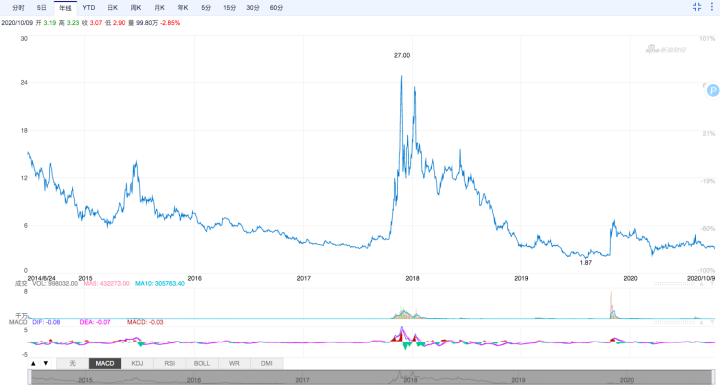Select the 30分 interval tab
Screen dimensions: 720x387
(x=253, y=8)
